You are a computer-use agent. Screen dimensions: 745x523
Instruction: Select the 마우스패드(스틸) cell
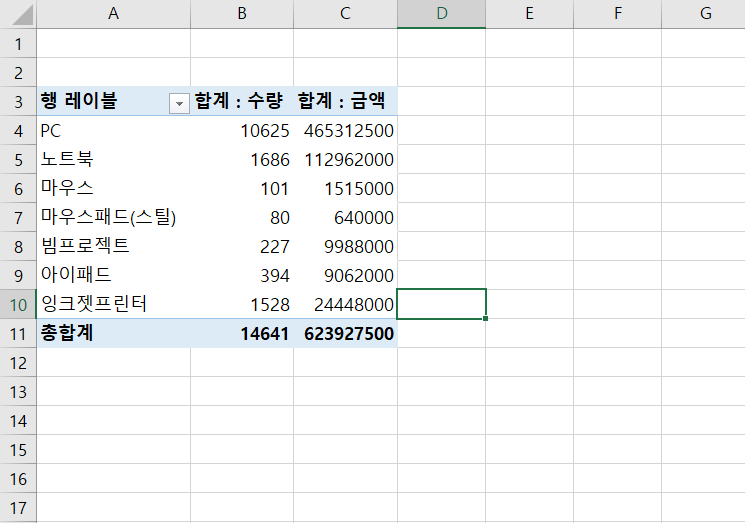(x=113, y=218)
